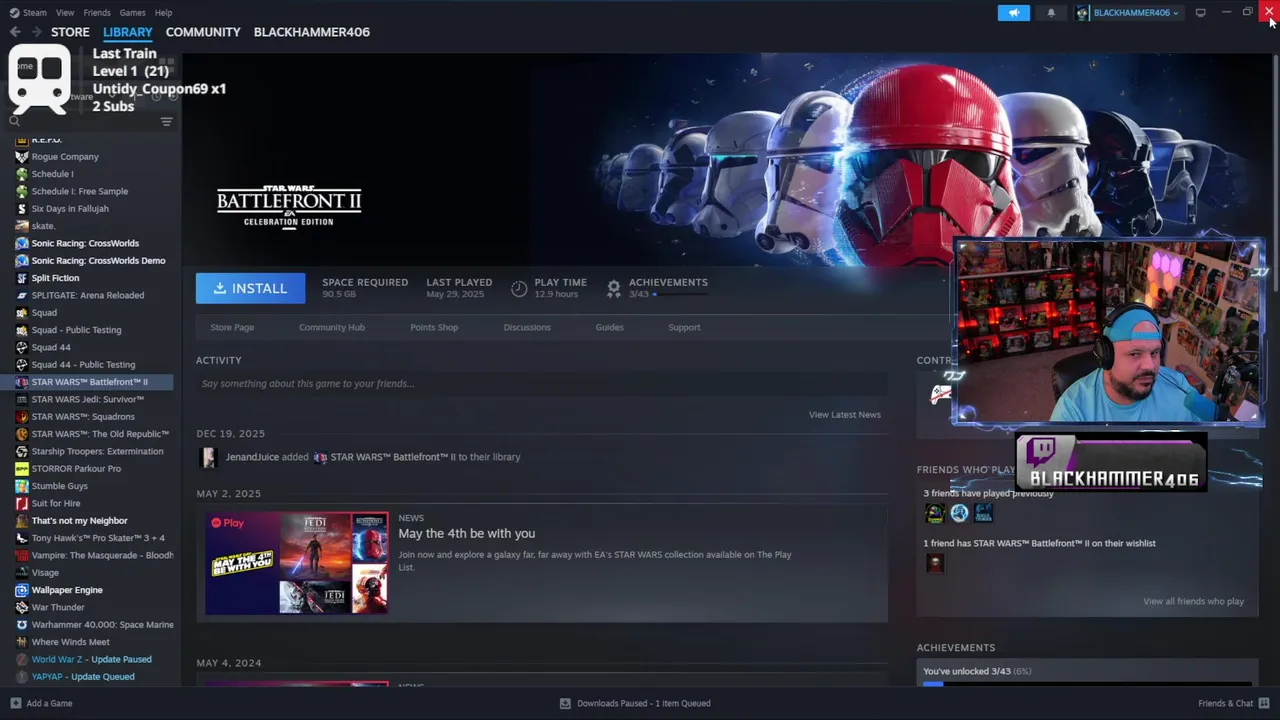
Task: Click Downloads Paused - 1 Item Queued
Action: (x=644, y=703)
